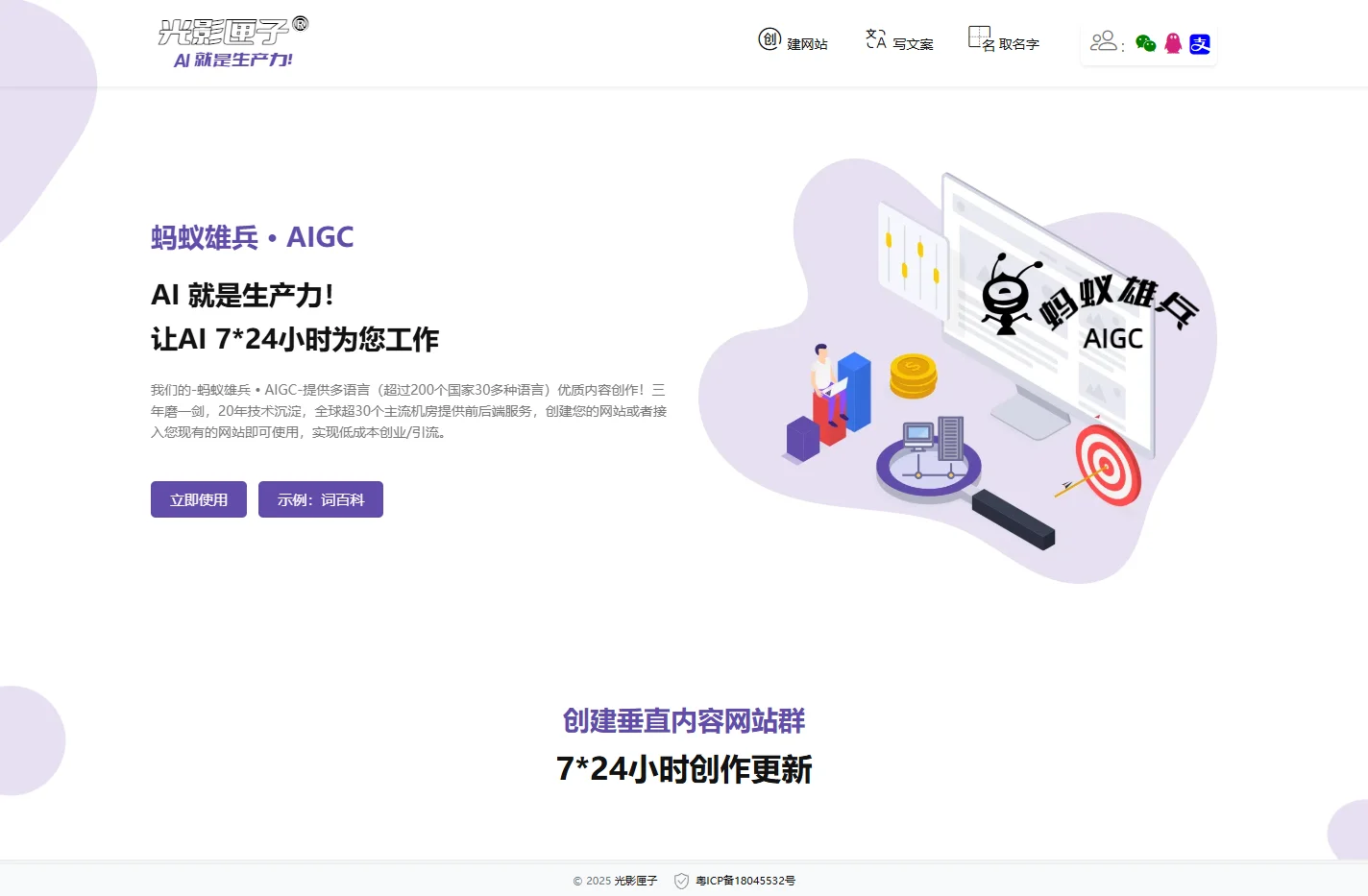Image resolution: width=1368 pixels, height=896 pixels.
Task: Click the 创 circle icon for 建网站
Action: (769, 39)
